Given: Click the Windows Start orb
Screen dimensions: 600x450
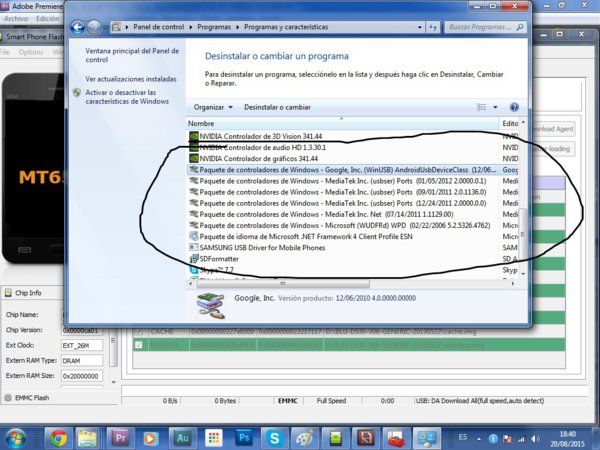Looking at the screenshot, I should click(x=15, y=439).
